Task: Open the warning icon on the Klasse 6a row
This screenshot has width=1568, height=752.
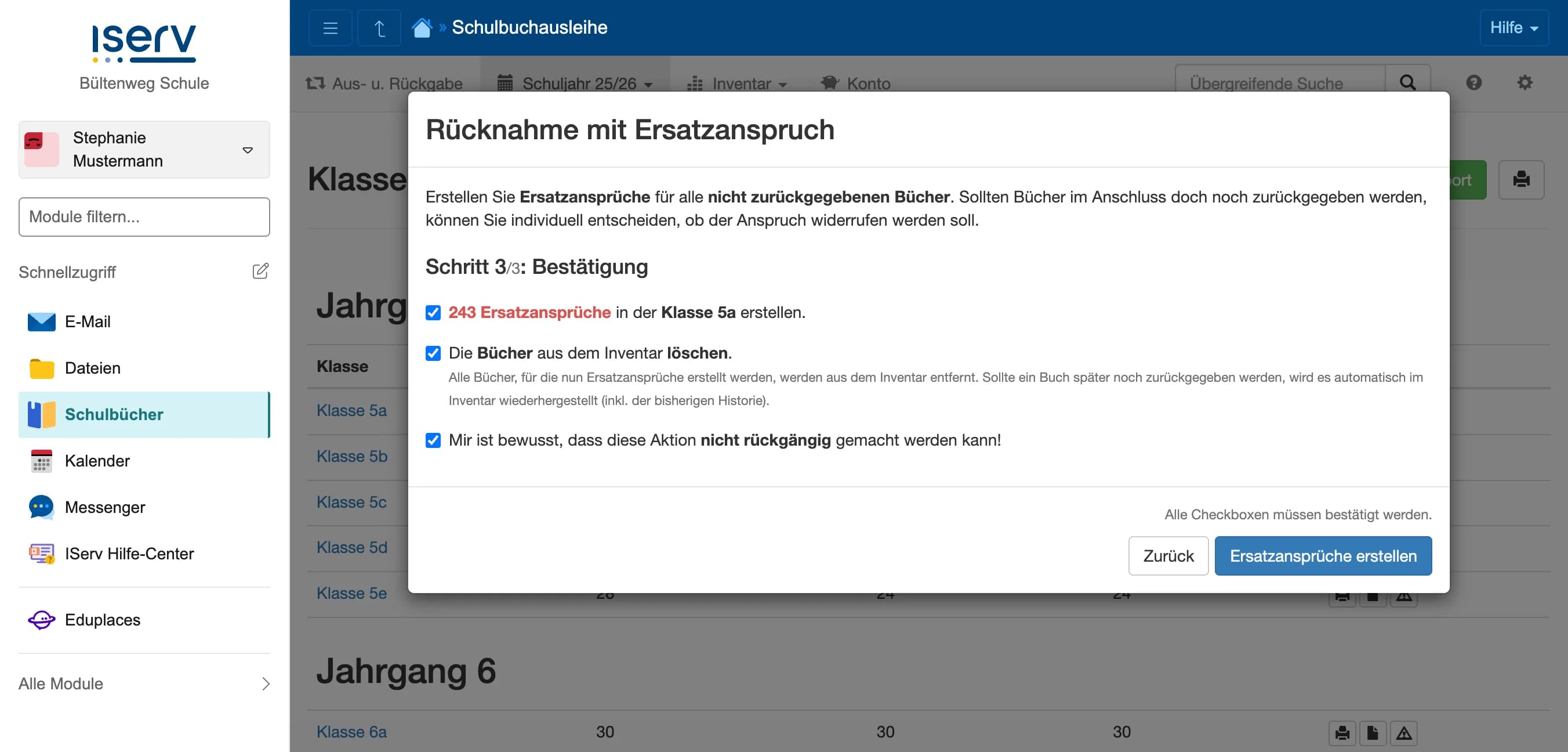Action: [1403, 732]
